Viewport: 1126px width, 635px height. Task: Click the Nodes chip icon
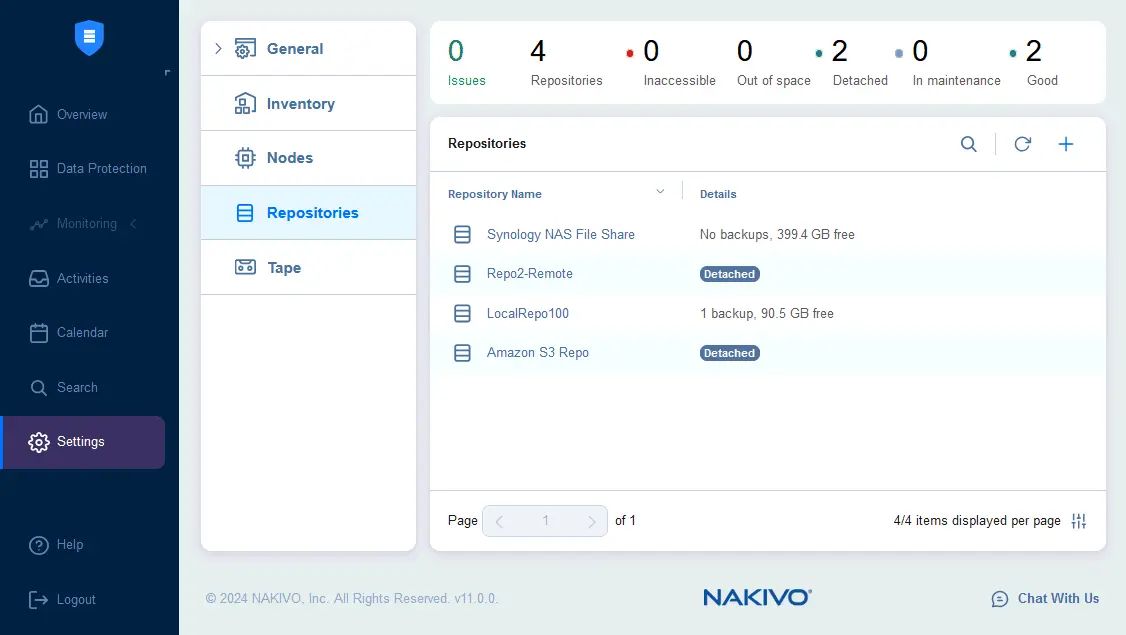(245, 158)
